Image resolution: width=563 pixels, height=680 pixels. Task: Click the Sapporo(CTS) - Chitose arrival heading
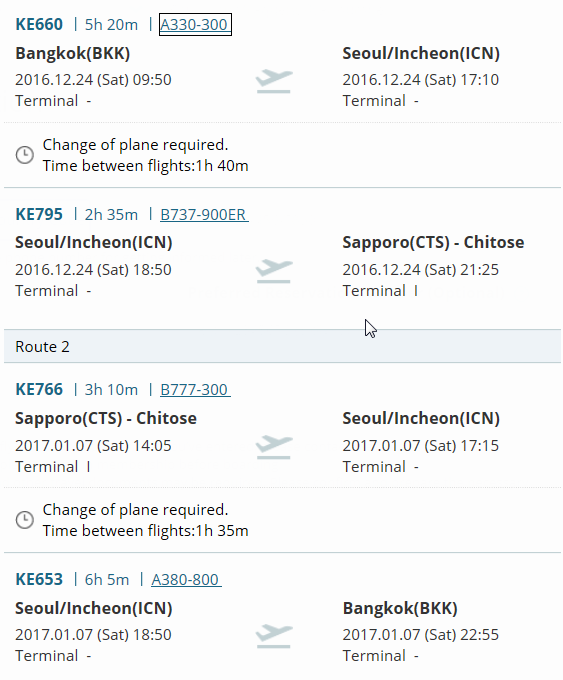point(433,242)
